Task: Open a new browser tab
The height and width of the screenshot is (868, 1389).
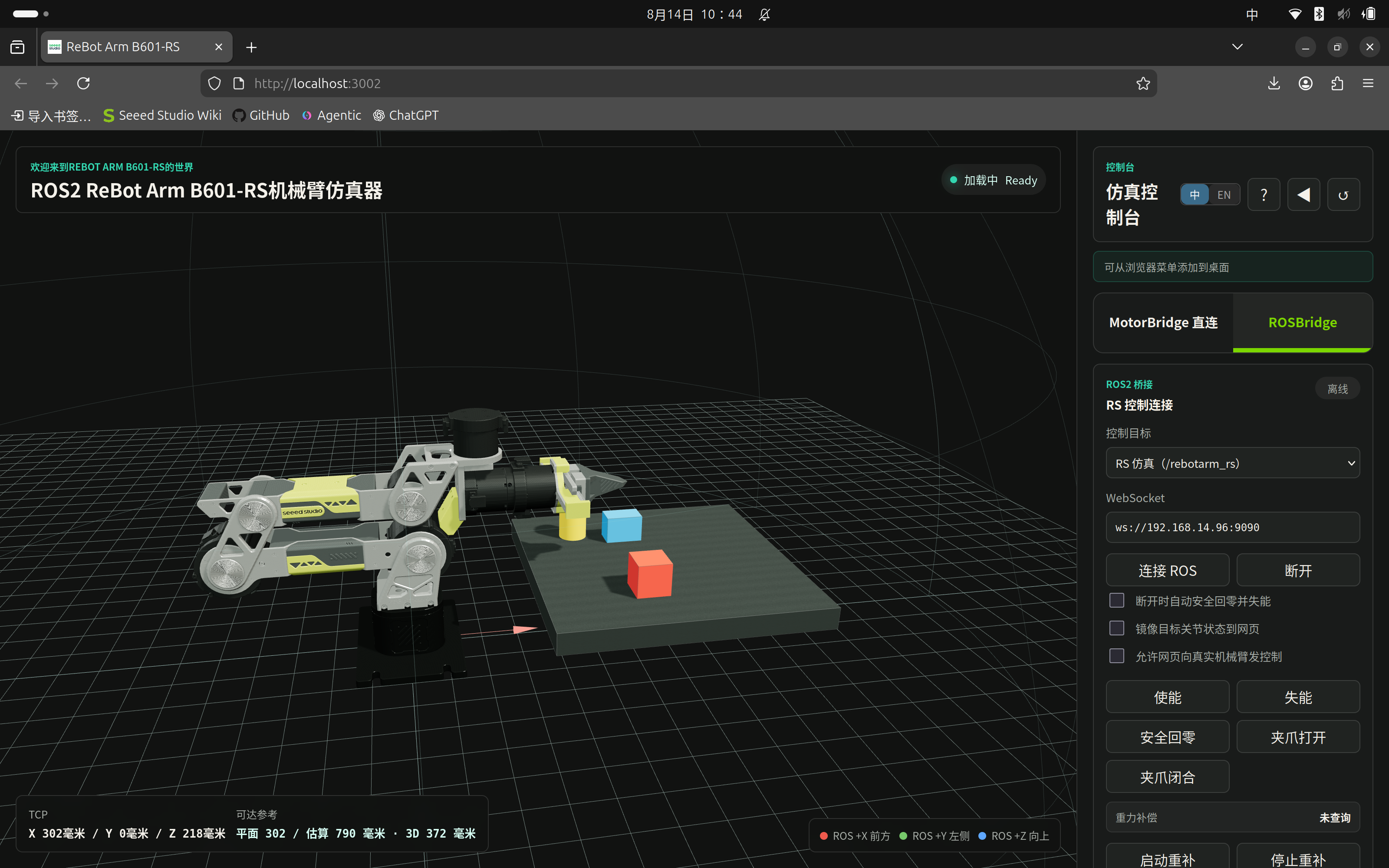Action: [251, 47]
